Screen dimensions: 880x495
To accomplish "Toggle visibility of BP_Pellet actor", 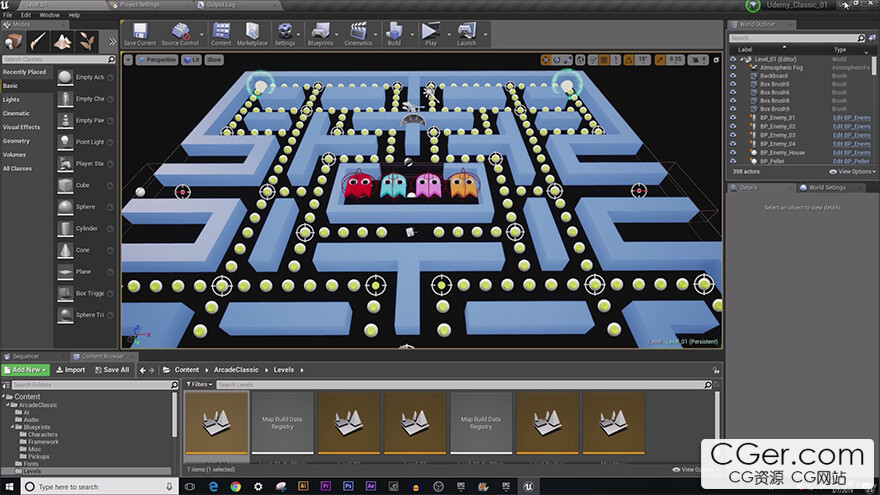I will click(733, 161).
